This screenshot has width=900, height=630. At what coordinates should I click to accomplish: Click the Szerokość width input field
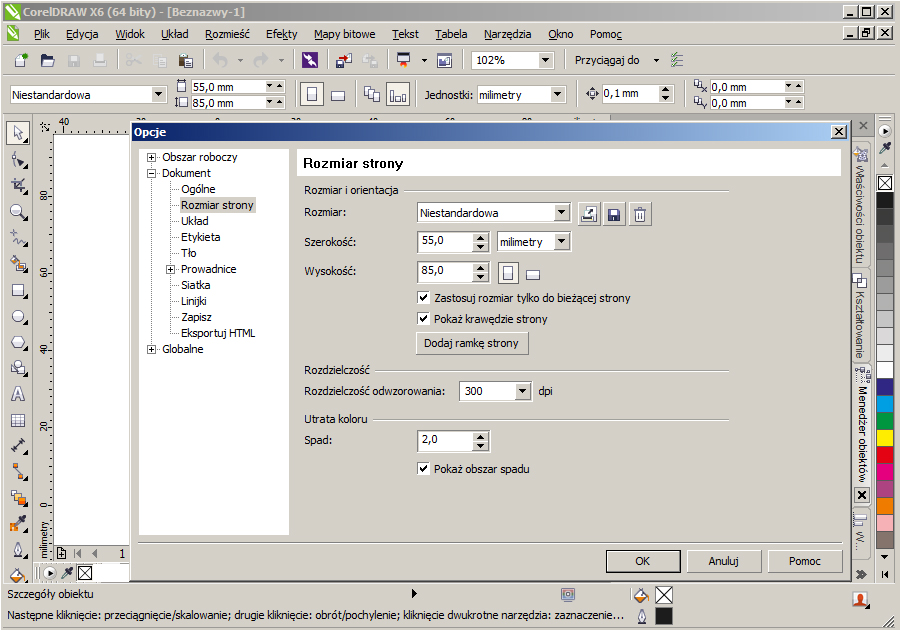pyautogui.click(x=446, y=242)
